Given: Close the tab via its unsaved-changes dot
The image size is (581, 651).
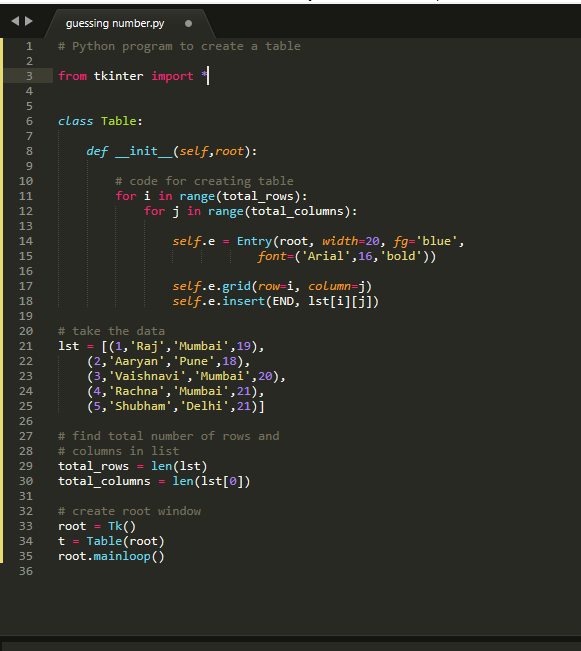Looking at the screenshot, I should (x=188, y=24).
